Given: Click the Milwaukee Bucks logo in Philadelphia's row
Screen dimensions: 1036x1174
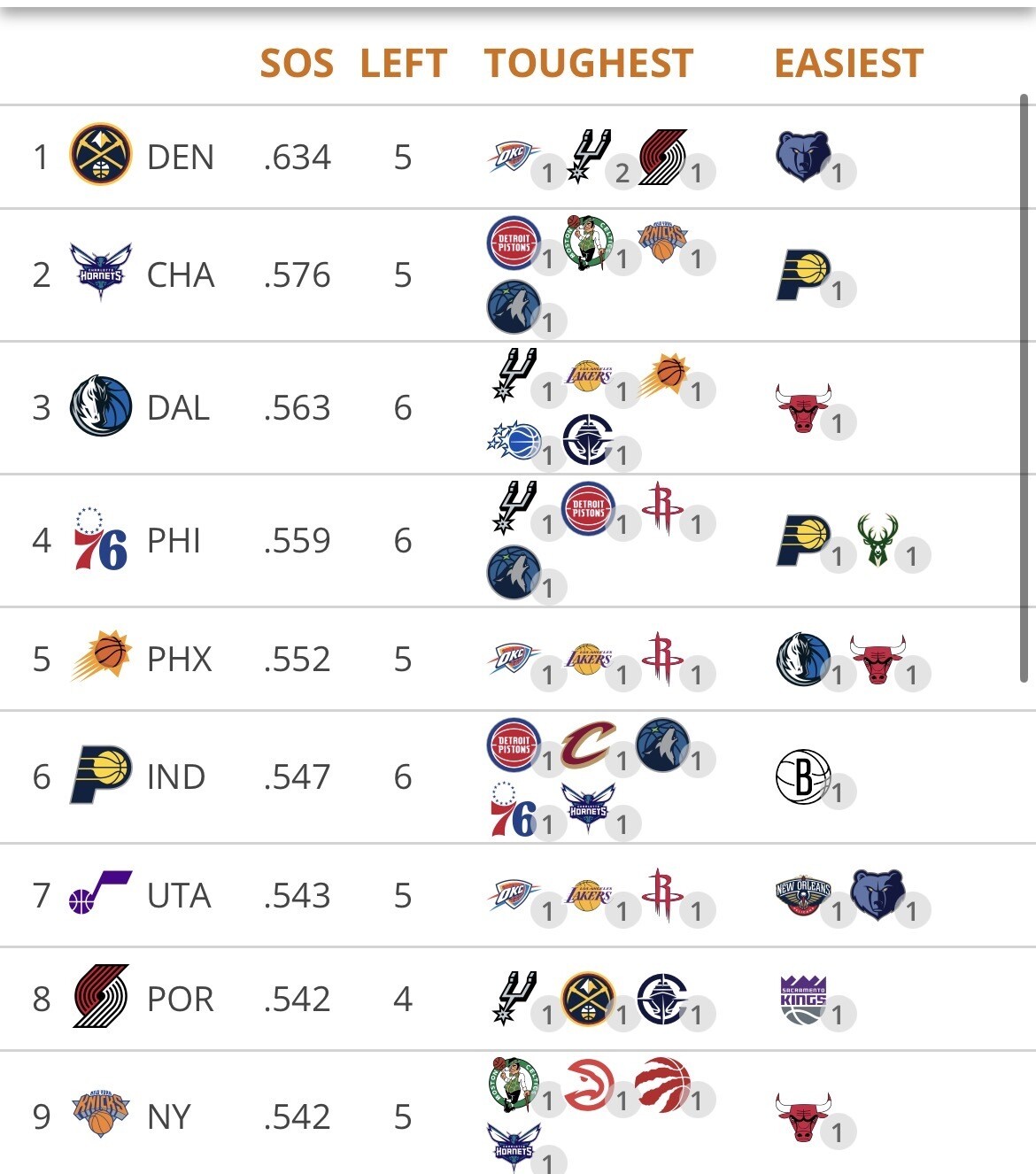Looking at the screenshot, I should [877, 540].
